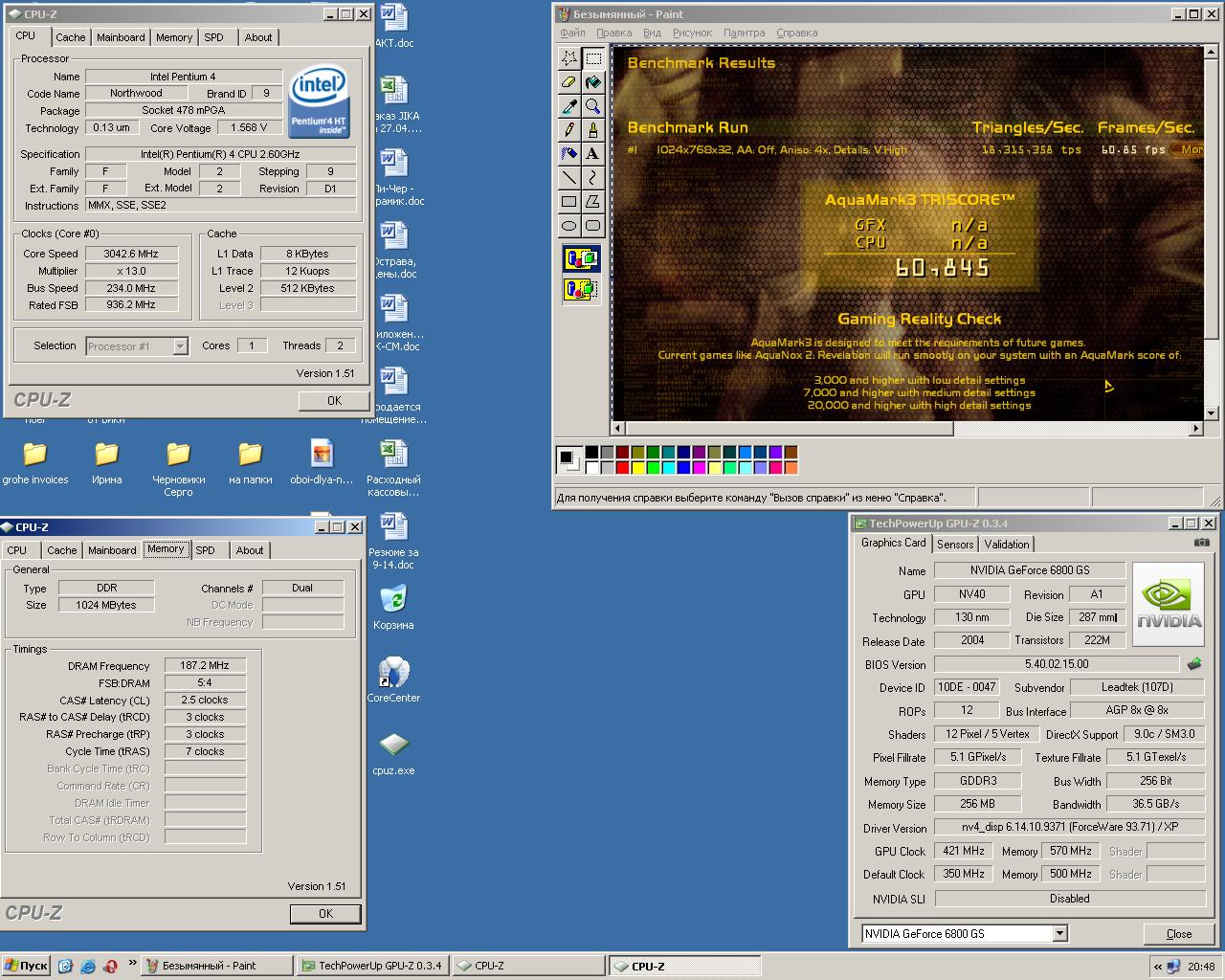Expand the NVIDIA GeForce 6800 GS dropdown
Screen dimensions: 1225x980
[1059, 933]
